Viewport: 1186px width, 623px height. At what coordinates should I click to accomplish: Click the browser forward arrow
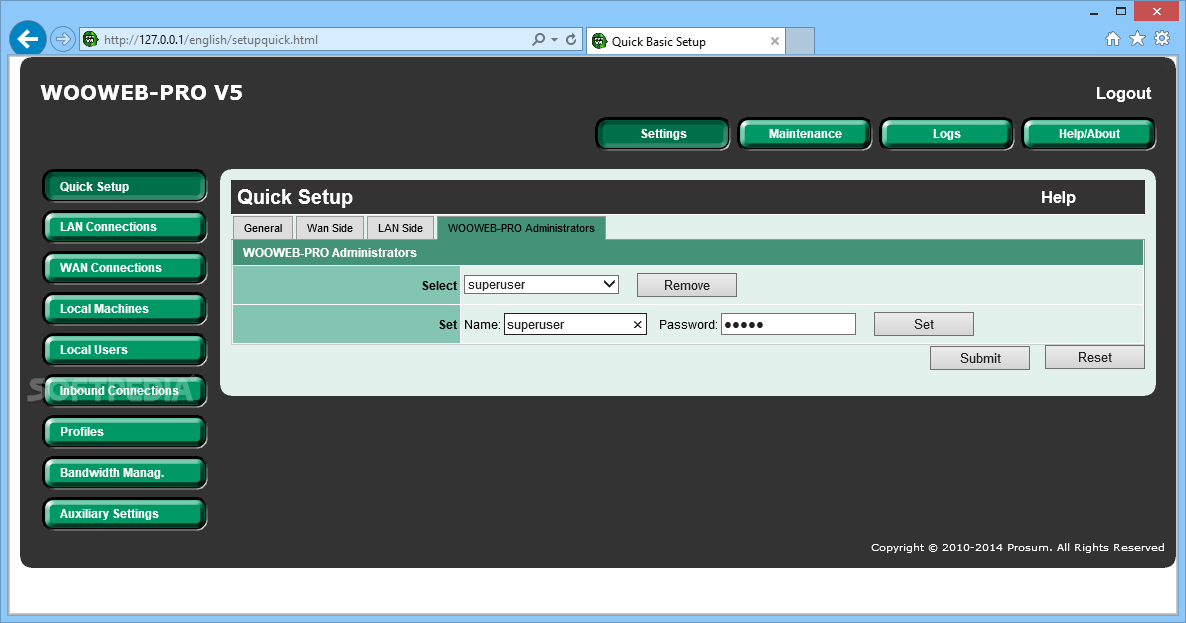click(x=63, y=39)
